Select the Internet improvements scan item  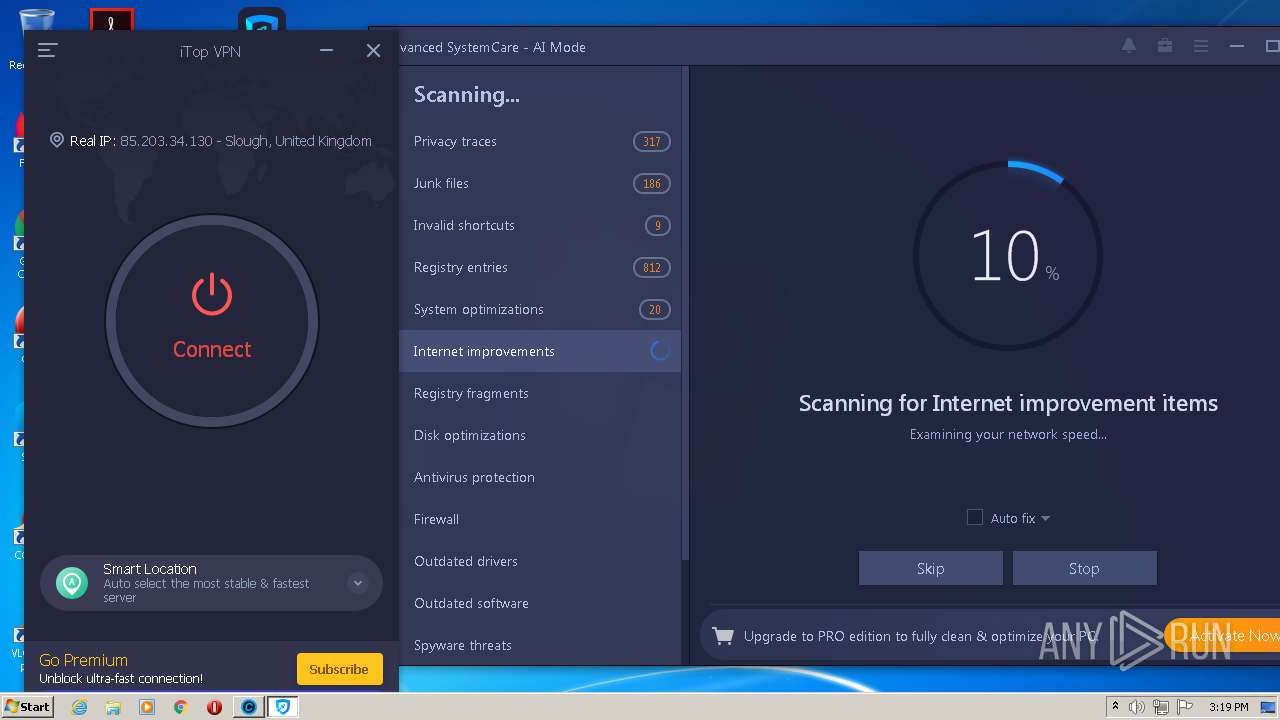pos(540,351)
